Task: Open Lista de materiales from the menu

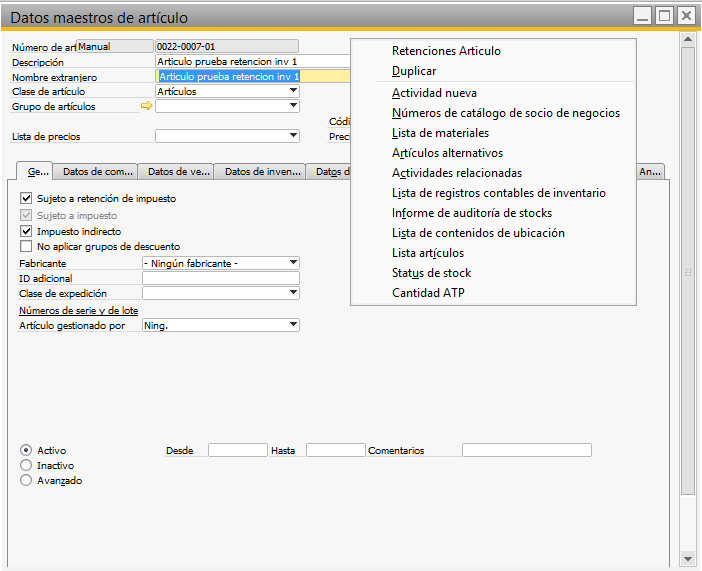Action: [440, 133]
